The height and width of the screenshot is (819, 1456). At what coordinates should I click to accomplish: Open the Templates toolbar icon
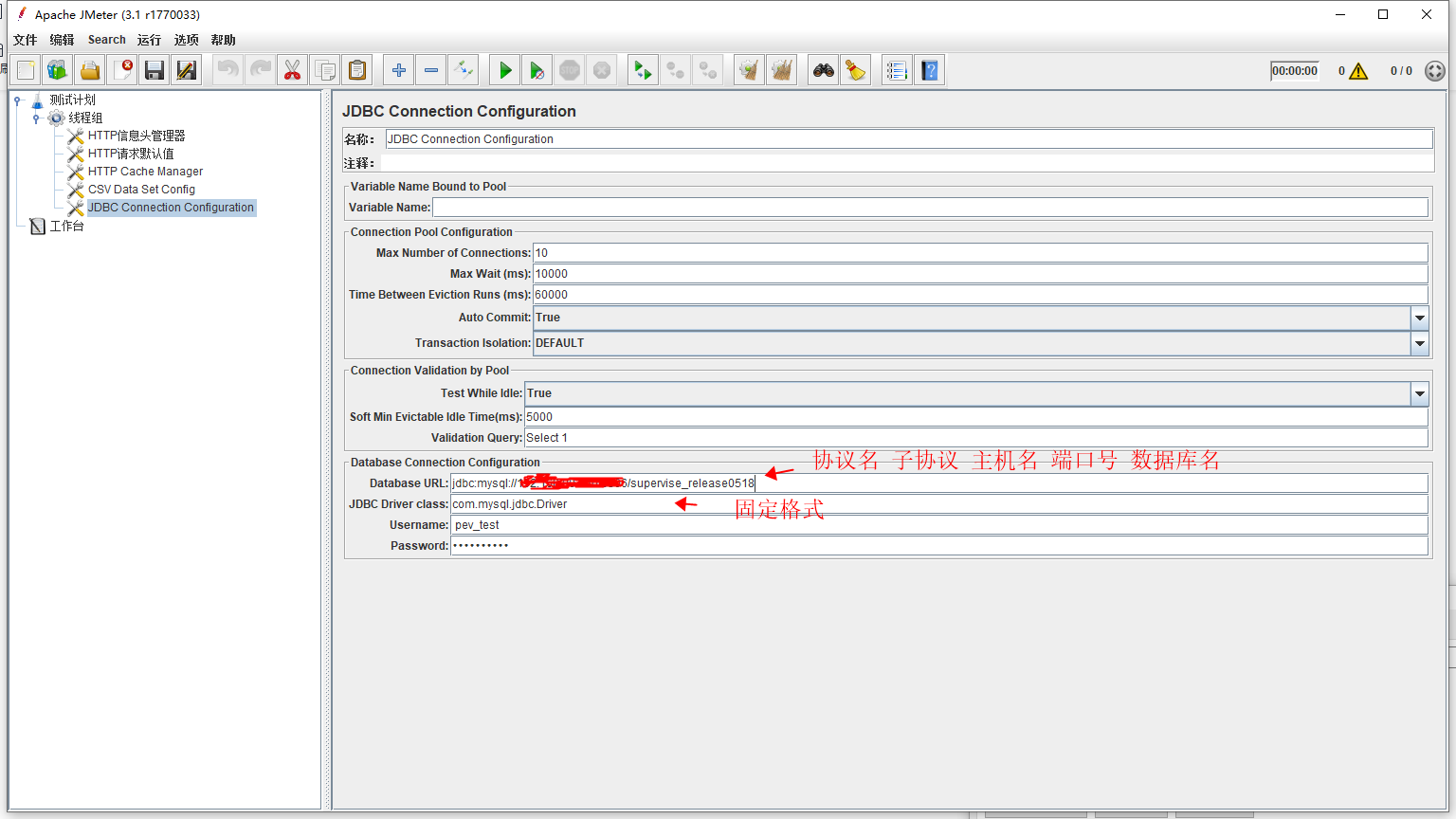[58, 70]
